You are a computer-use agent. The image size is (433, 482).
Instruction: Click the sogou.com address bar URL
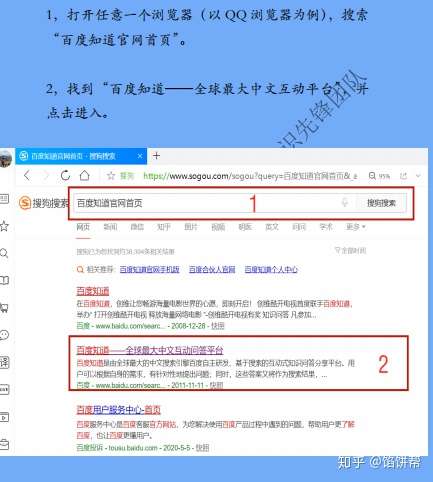250,176
